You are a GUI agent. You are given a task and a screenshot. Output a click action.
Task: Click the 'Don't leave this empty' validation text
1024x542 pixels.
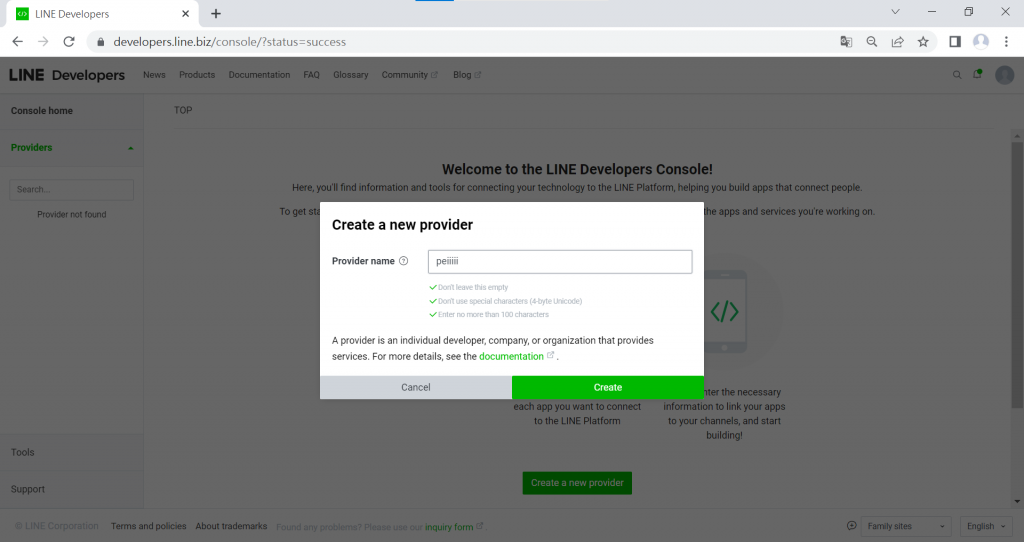point(473,287)
